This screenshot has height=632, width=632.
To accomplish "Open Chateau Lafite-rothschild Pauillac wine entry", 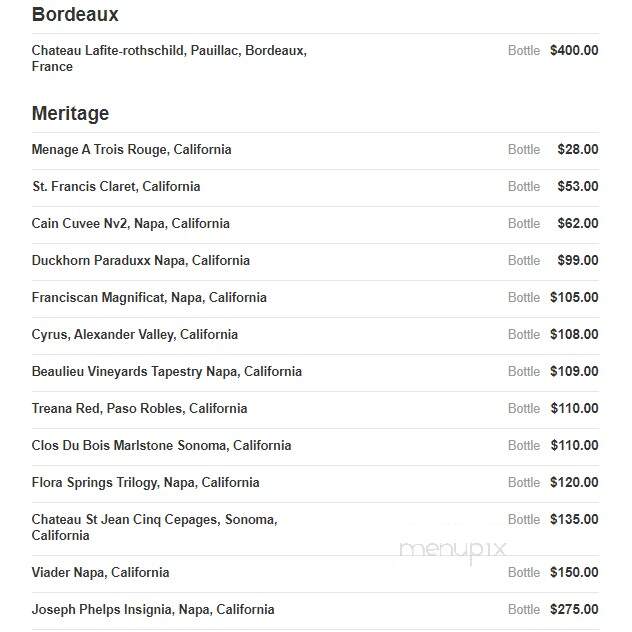I will [x=169, y=58].
